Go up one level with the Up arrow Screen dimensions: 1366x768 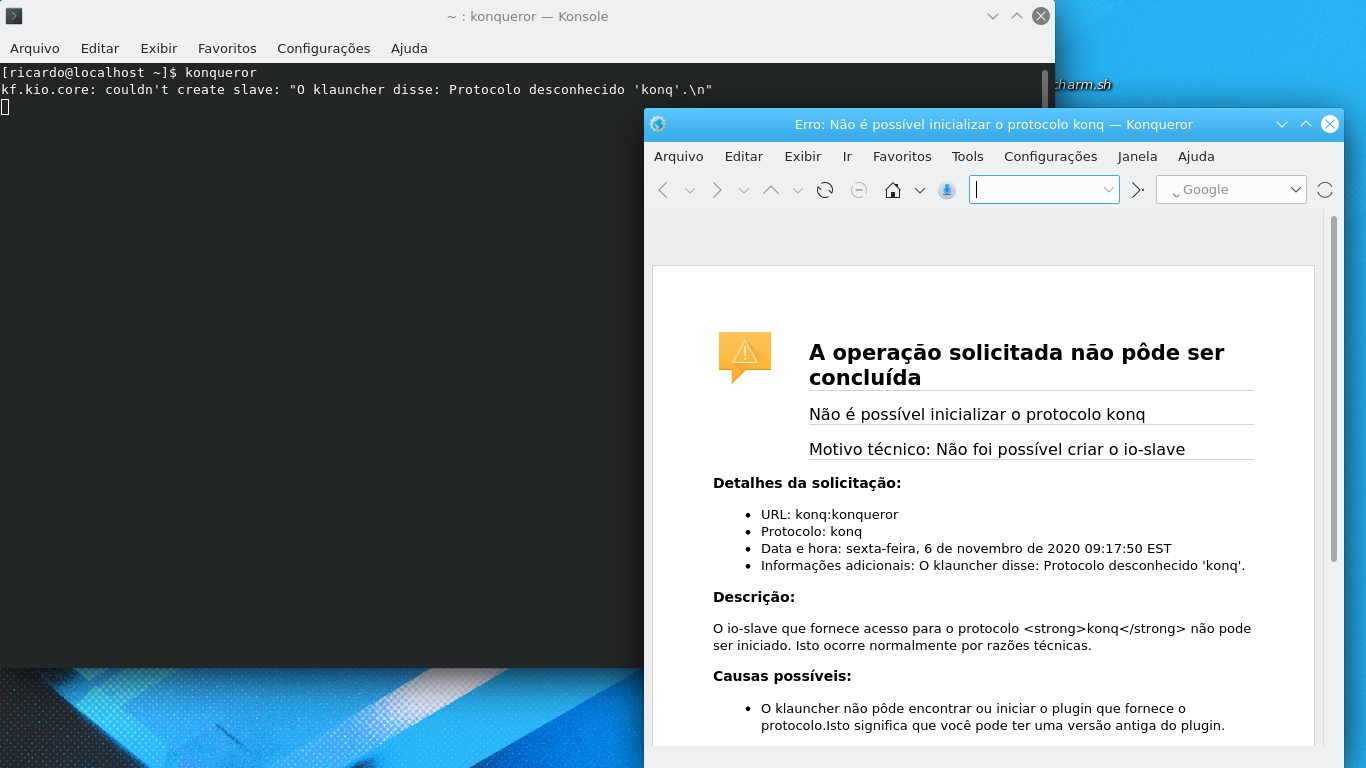point(771,190)
